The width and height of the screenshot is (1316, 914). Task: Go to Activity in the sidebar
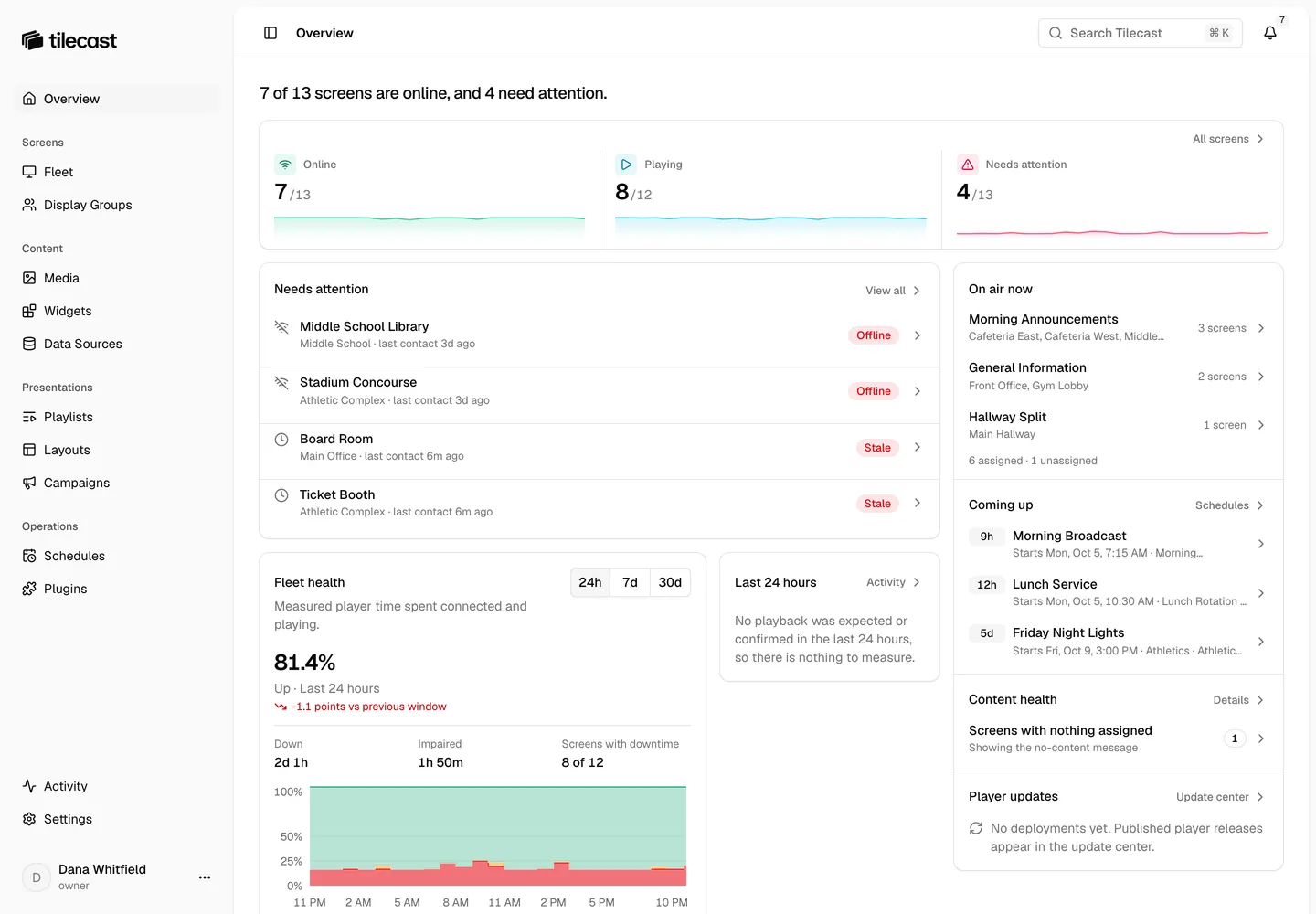click(117, 786)
